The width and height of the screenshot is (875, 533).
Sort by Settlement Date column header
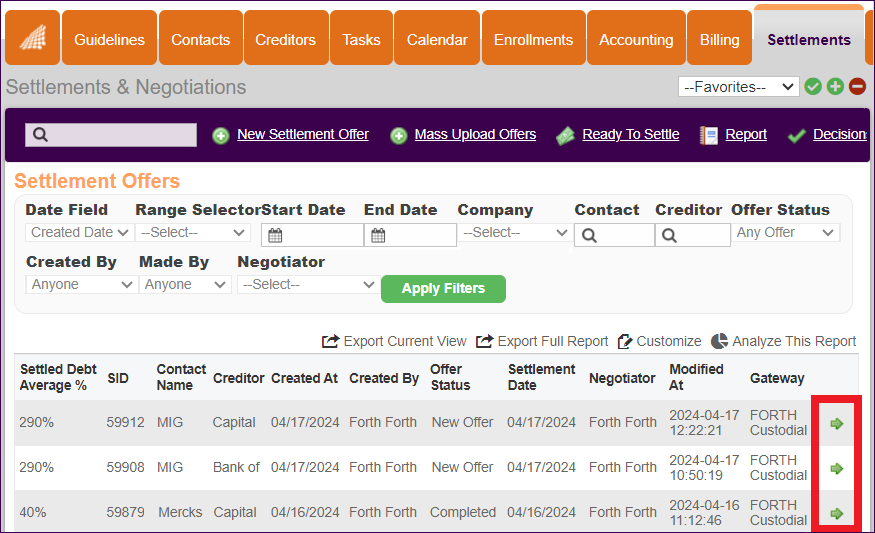(x=541, y=377)
